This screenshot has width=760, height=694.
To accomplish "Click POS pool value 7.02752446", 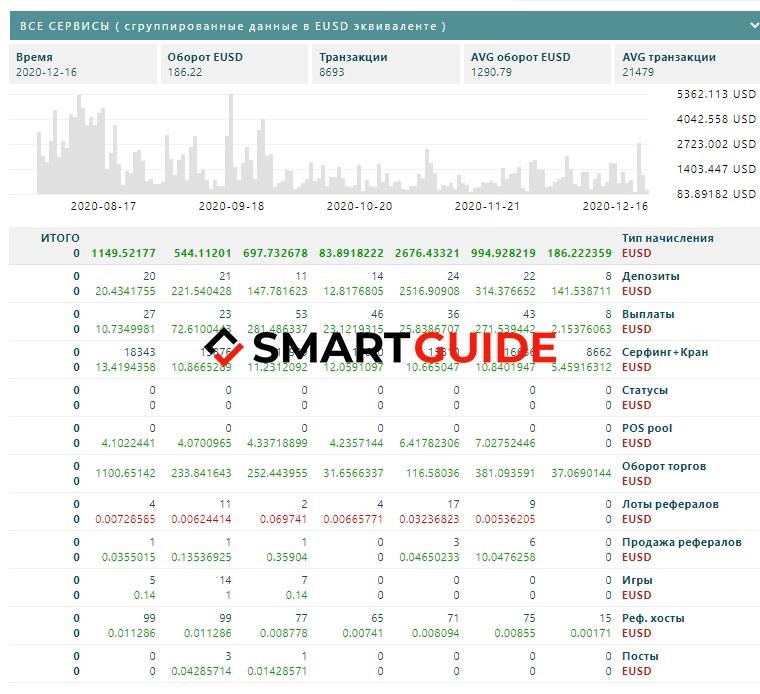I will click(505, 443).
